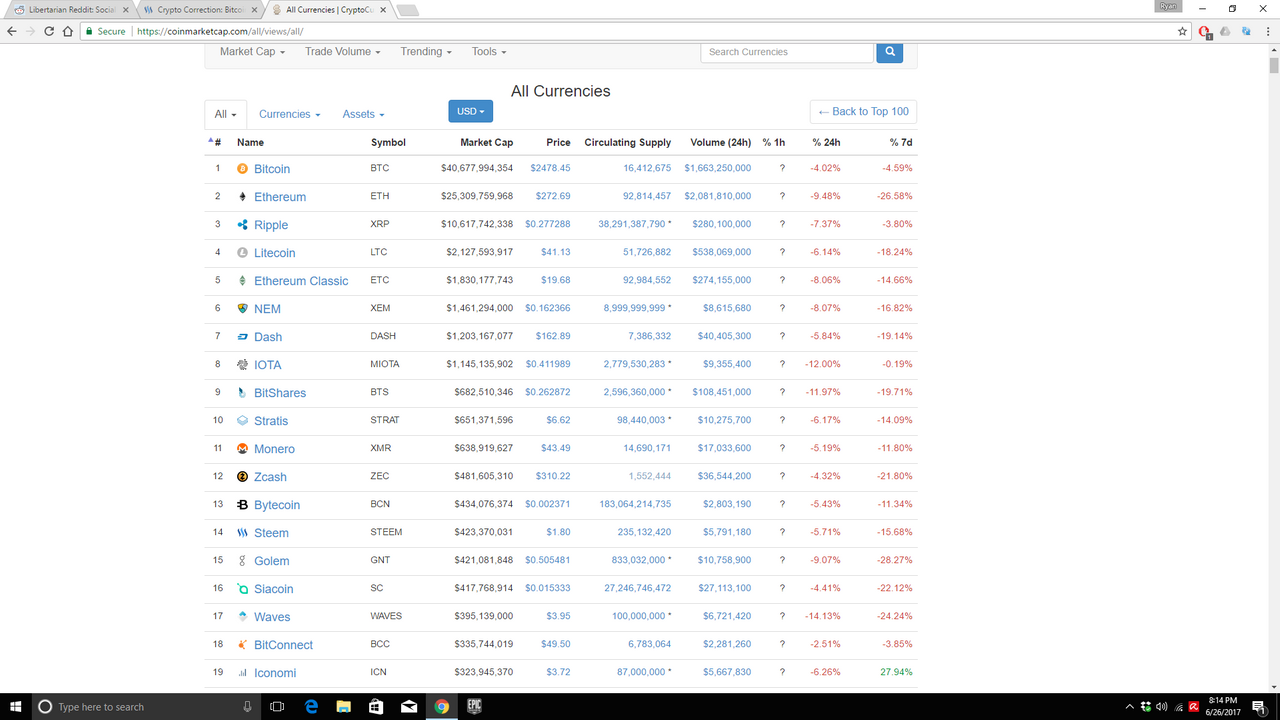The image size is (1280, 720).
Task: Open the Ethereum Classic name link
Action: [x=301, y=281]
